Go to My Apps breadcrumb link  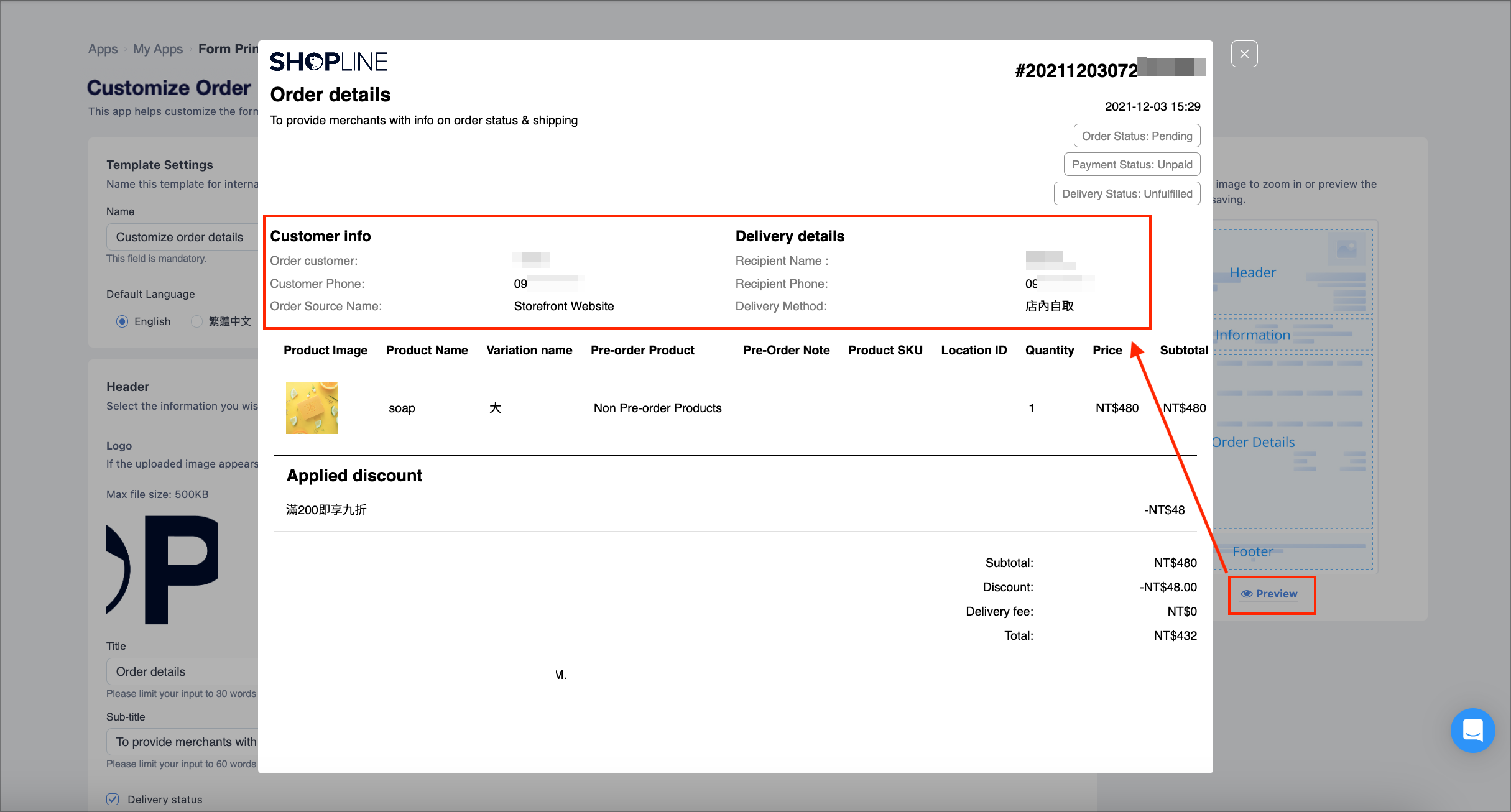(158, 49)
